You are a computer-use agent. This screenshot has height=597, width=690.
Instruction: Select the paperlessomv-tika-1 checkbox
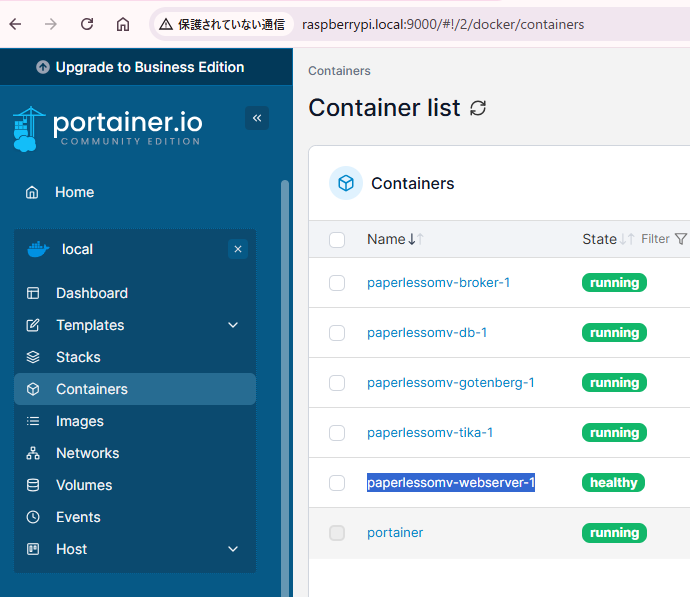click(337, 433)
